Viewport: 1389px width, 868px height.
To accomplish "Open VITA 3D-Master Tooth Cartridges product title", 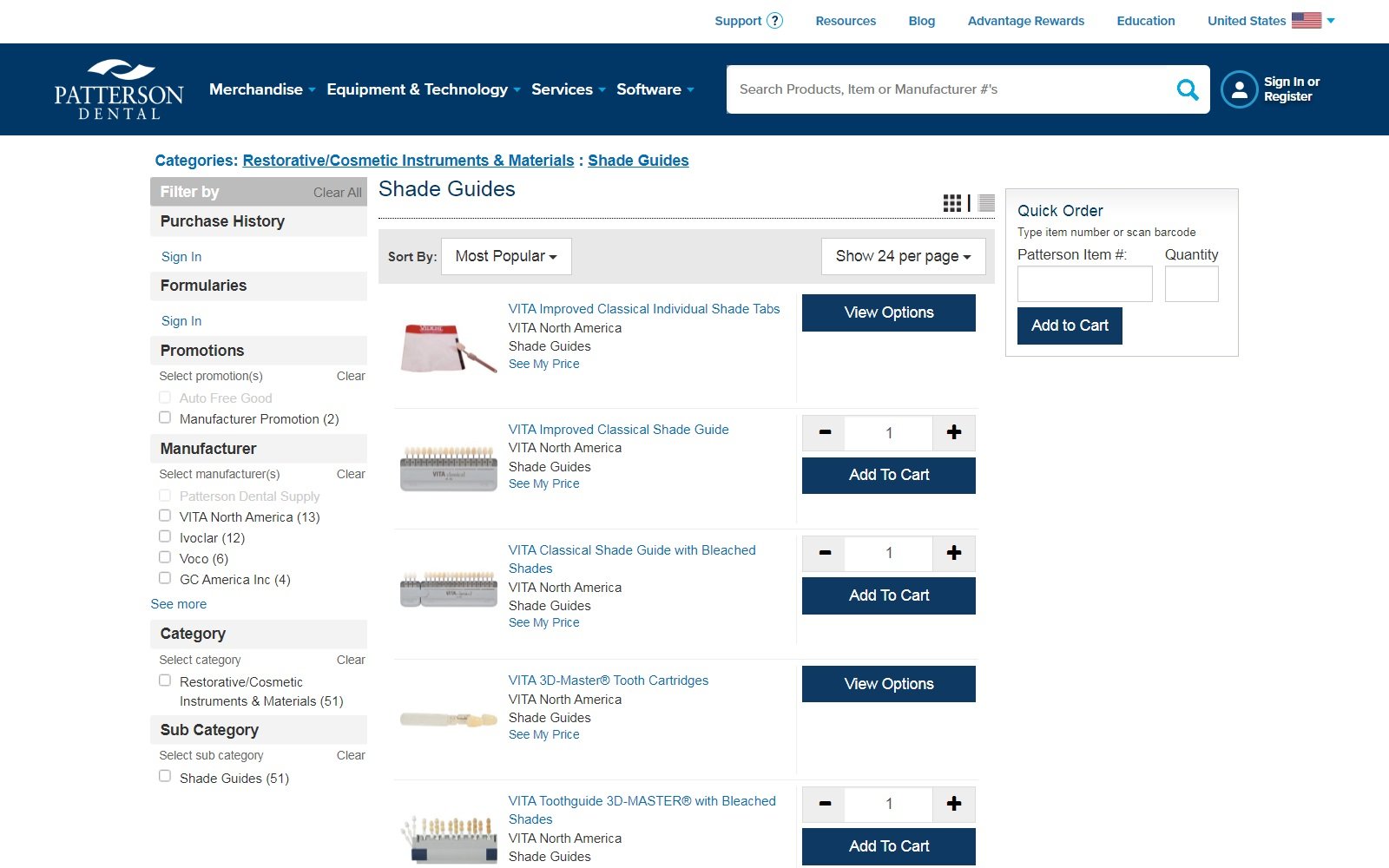I will 609,681.
